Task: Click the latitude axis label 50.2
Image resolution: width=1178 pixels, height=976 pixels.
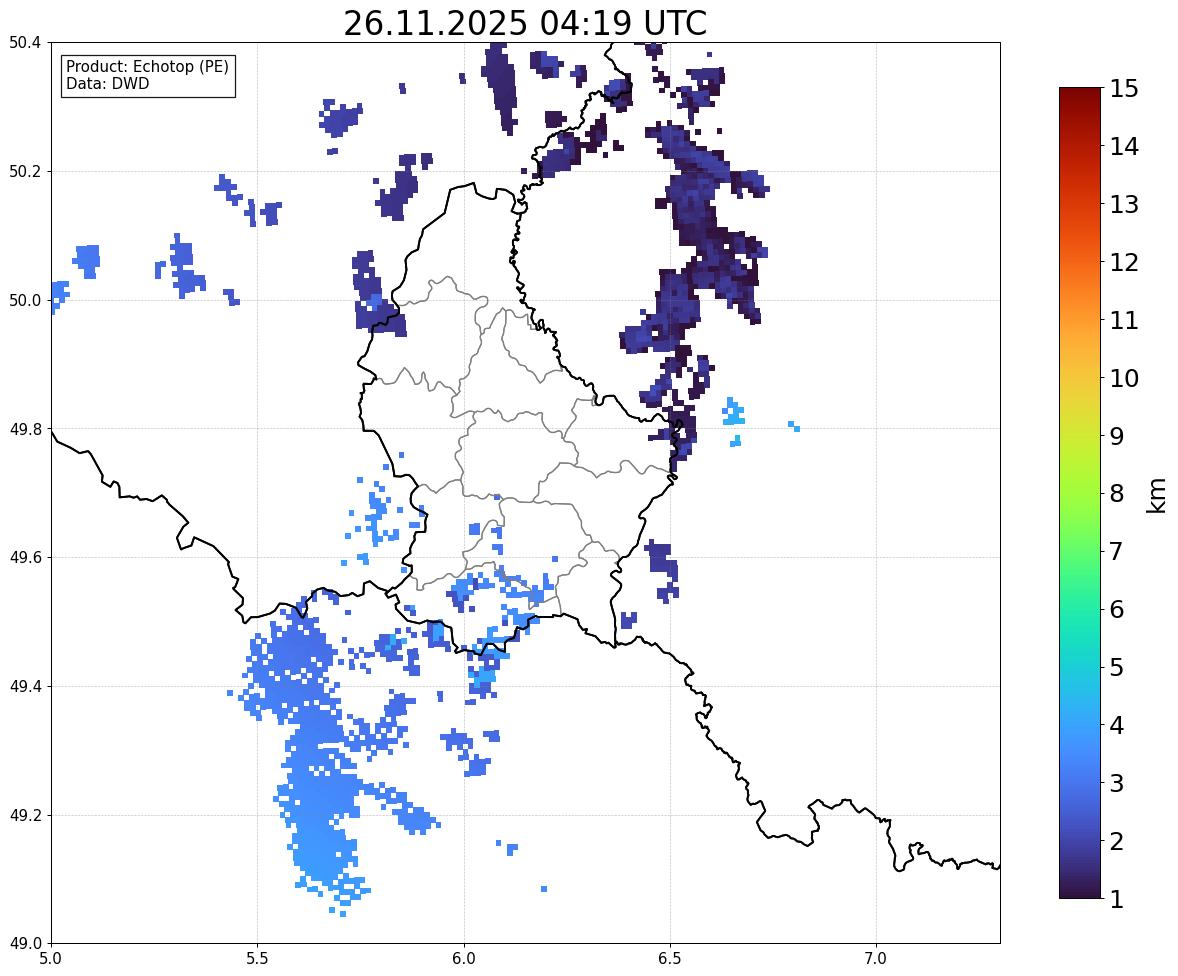Action: click(x=25, y=171)
